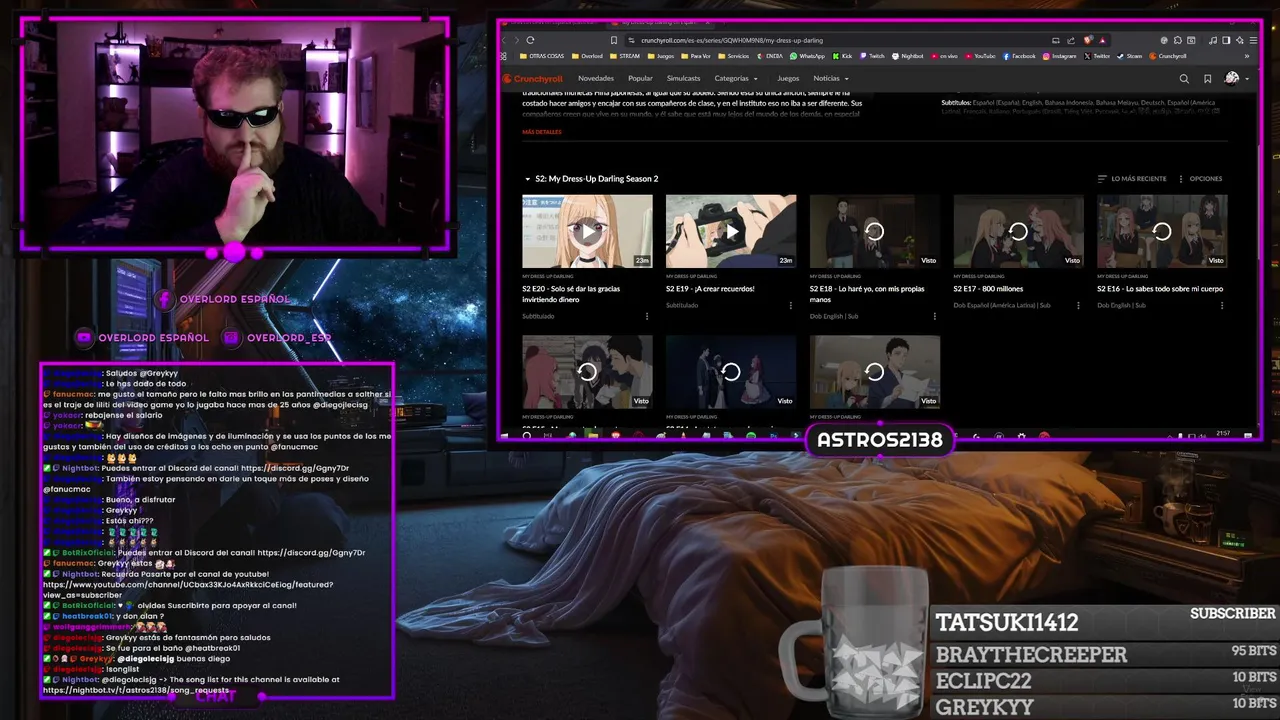The width and height of the screenshot is (1280, 720).
Task: Open the Brave Rewards triangle icon
Action: tap(1102, 40)
